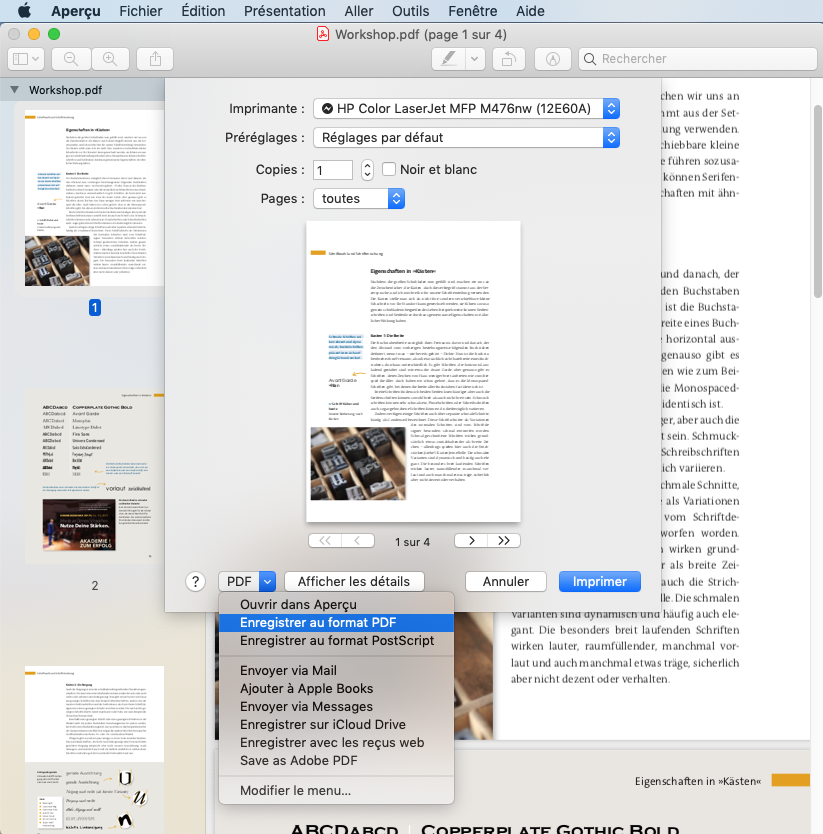Image resolution: width=823 pixels, height=834 pixels.
Task: Click the PDF file icon in title bar
Action: click(323, 35)
